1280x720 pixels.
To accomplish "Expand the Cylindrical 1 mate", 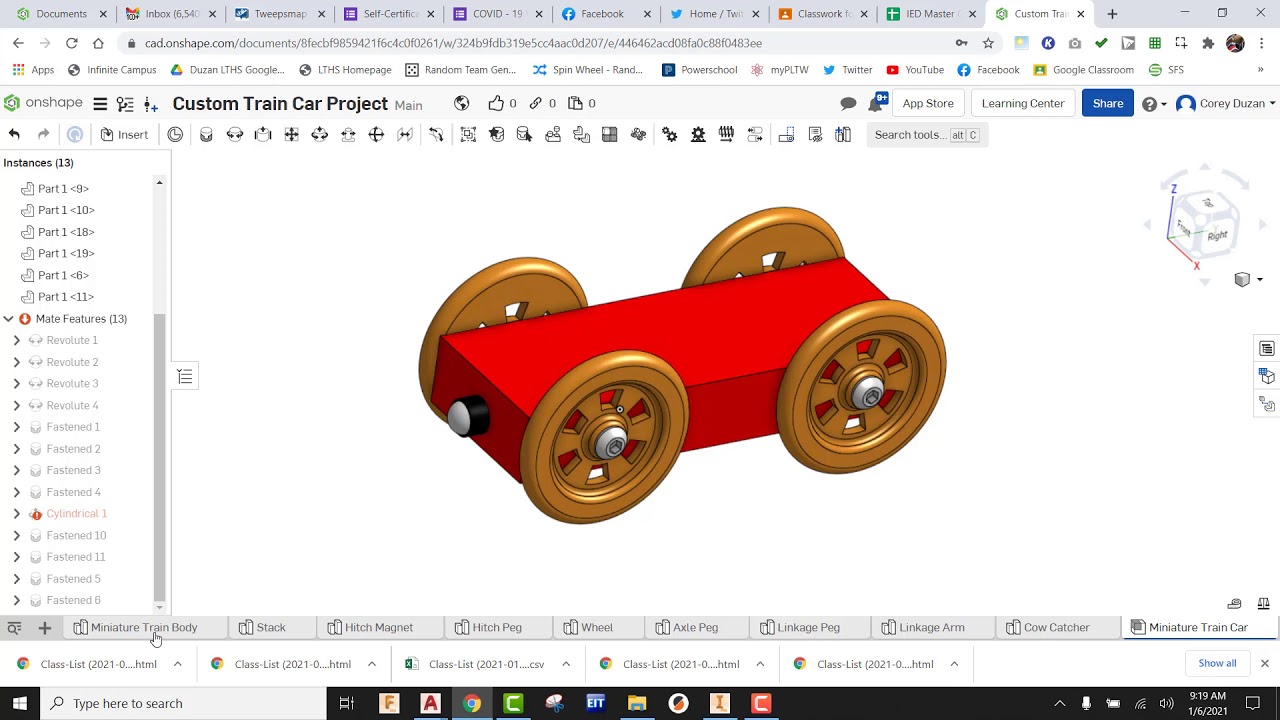I will [x=16, y=514].
